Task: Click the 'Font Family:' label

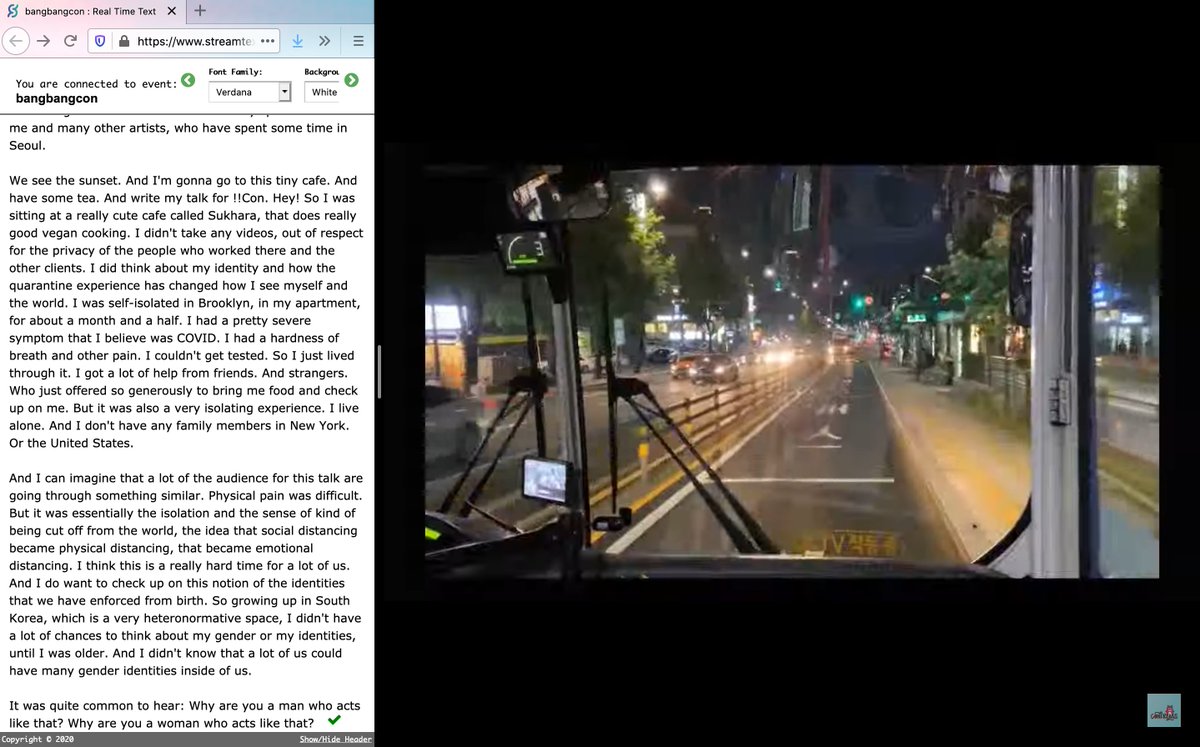Action: [235, 72]
